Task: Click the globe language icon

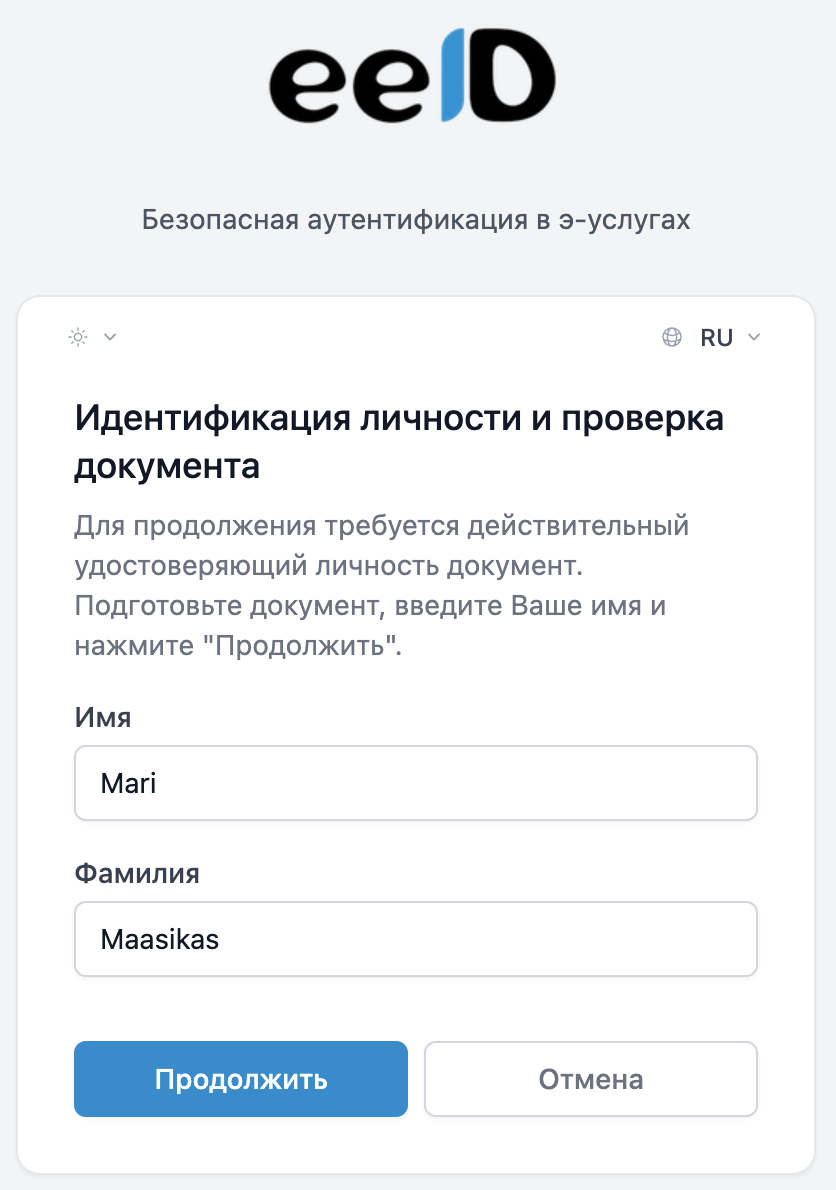Action: tap(672, 337)
